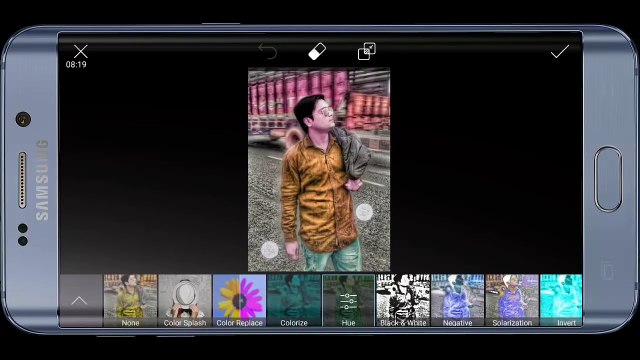Tap the color picker circle near the hand
Image resolution: width=640 pixels, height=360 pixels.
point(269,250)
